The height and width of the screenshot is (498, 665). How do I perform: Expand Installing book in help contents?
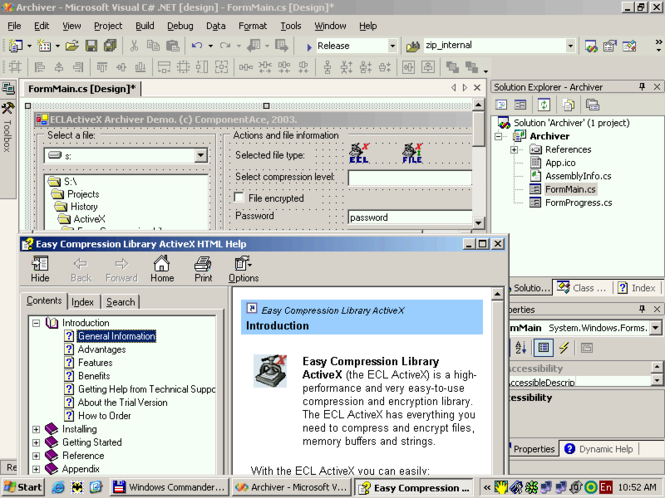coord(36,429)
